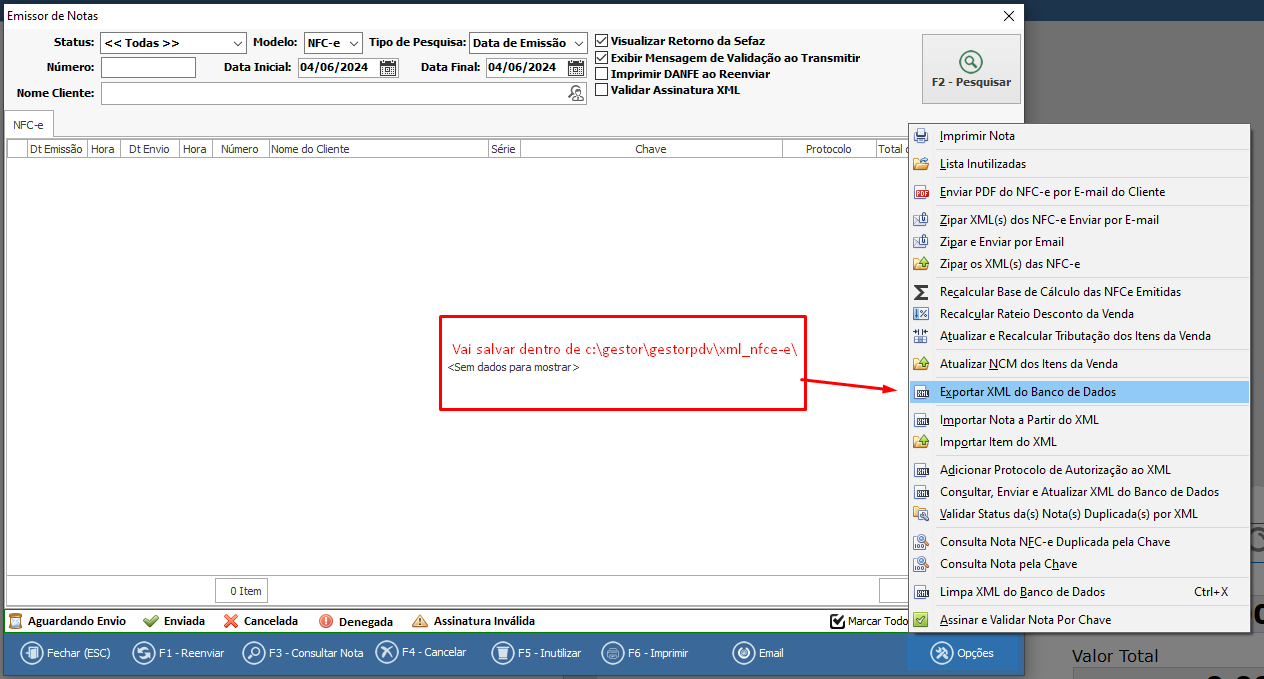
Task: Open calendar picker for Data Inicial
Action: (388, 68)
